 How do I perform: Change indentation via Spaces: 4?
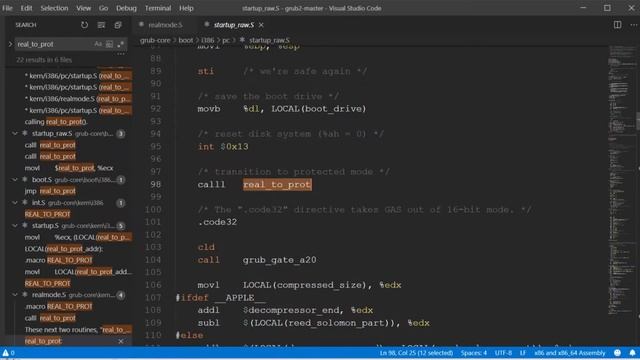point(474,353)
